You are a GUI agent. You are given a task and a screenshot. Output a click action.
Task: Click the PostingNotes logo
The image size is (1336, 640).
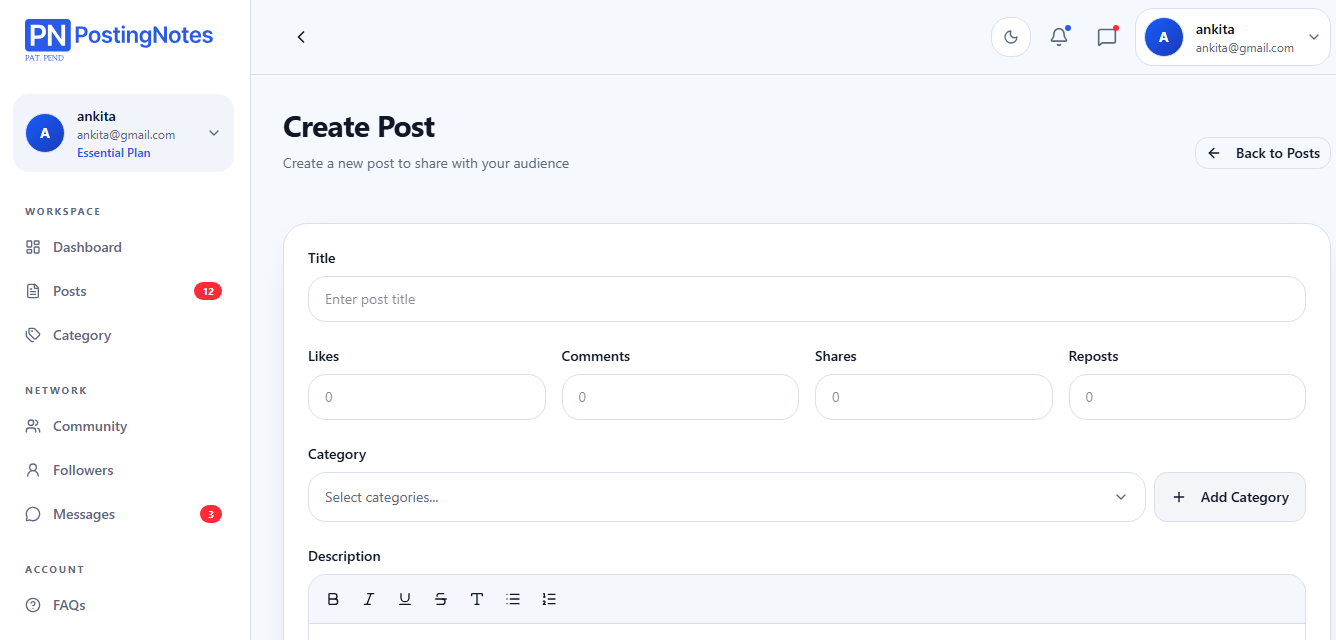[x=119, y=38]
